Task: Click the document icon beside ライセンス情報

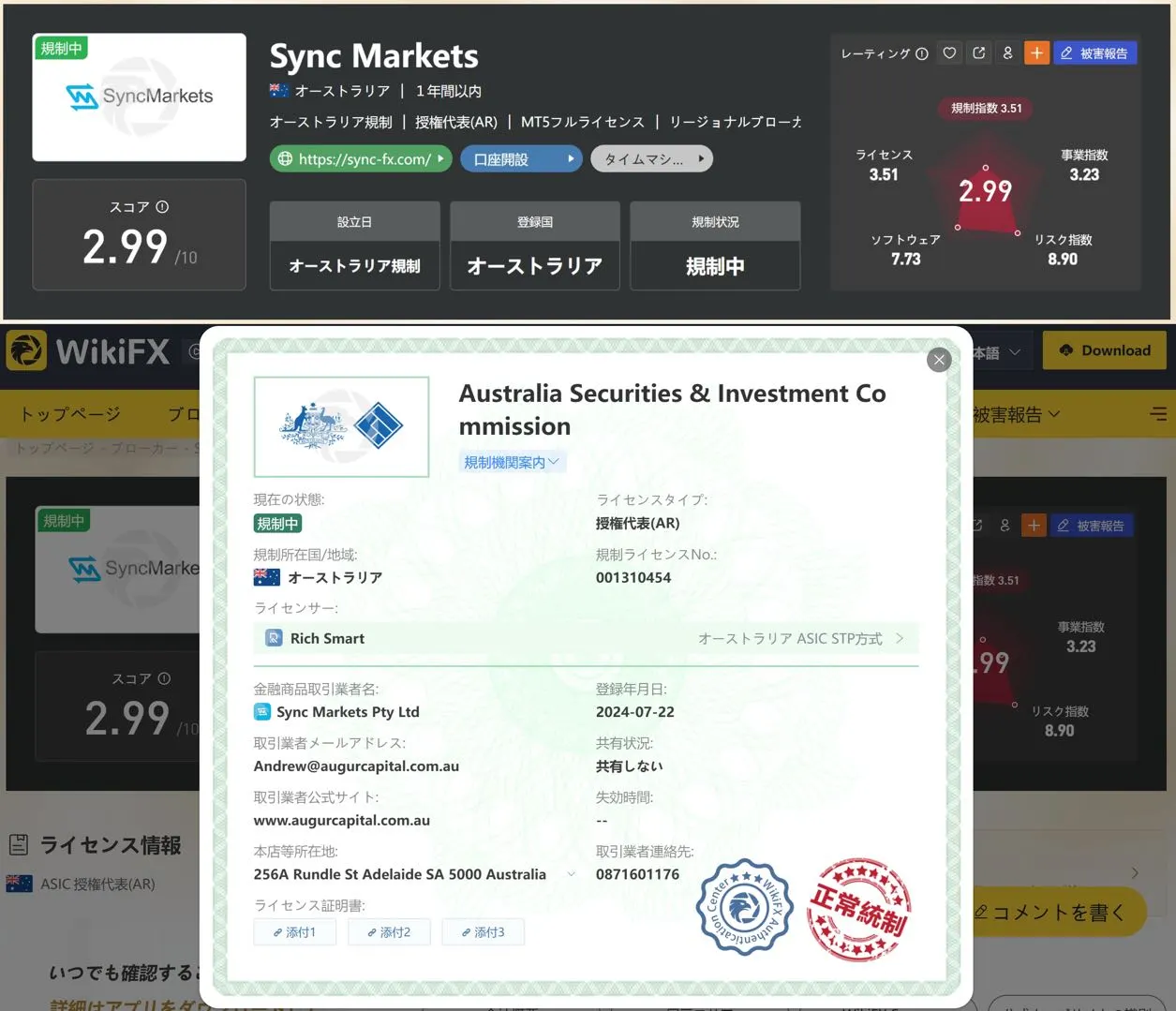Action: click(x=19, y=845)
